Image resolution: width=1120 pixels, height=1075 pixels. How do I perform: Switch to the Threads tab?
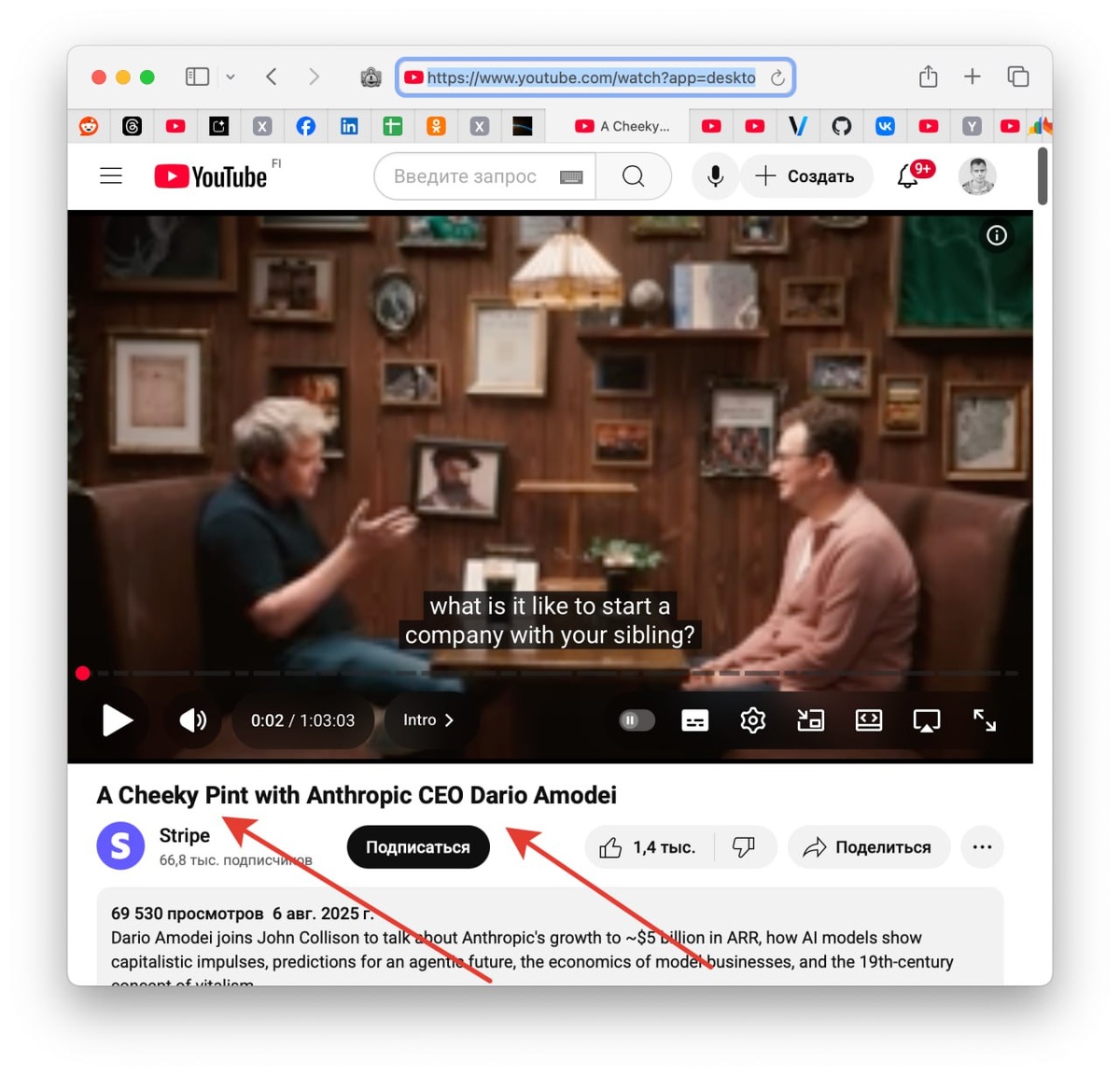point(133,126)
